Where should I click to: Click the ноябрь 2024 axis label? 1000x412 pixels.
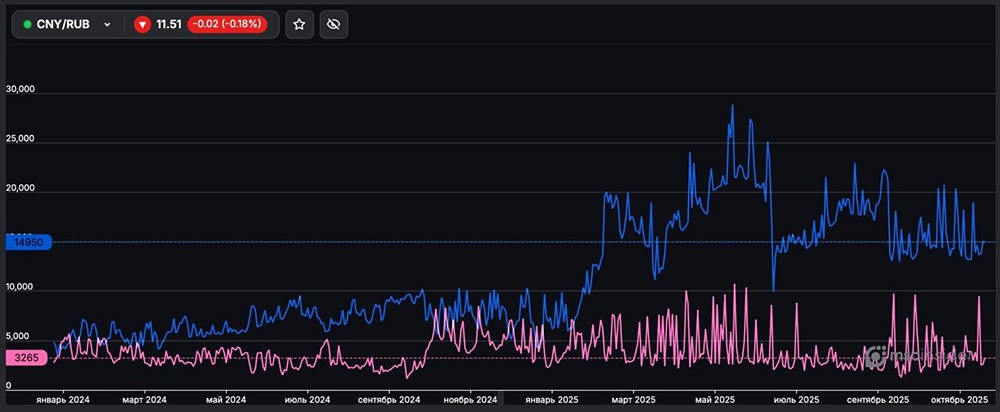click(x=470, y=400)
